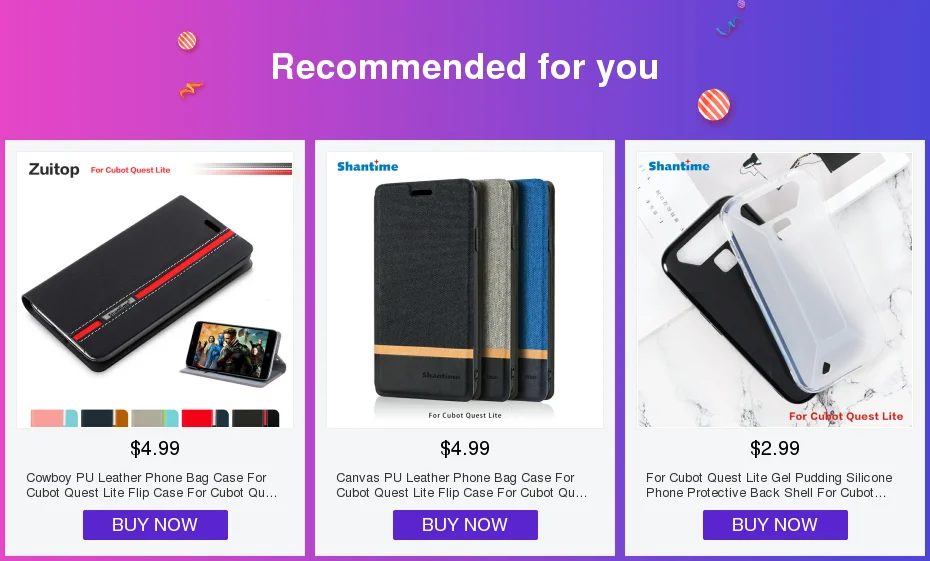Viewport: 930px width, 561px height.
Task: Open the Shantime canvas flip cases image
Action: point(465,290)
